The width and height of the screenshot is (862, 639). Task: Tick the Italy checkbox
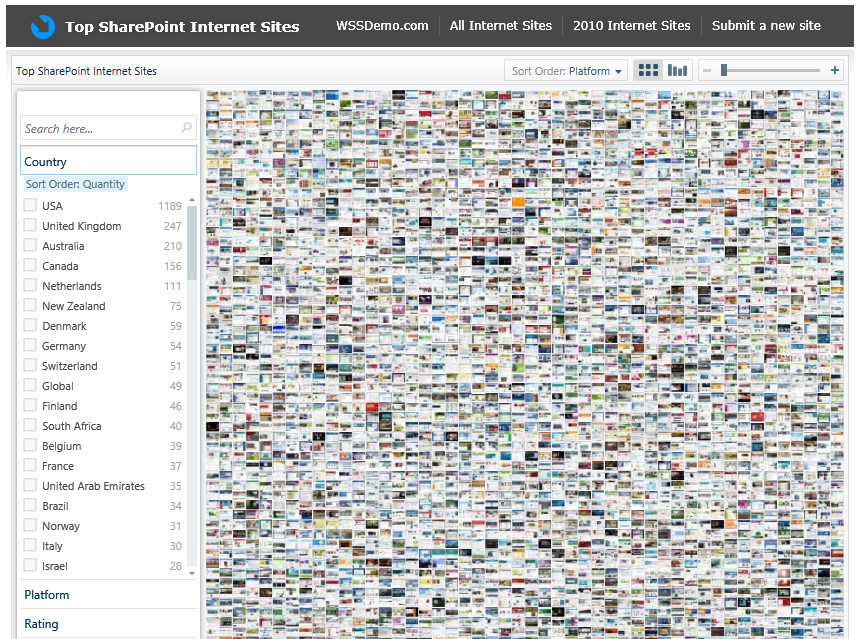(30, 546)
